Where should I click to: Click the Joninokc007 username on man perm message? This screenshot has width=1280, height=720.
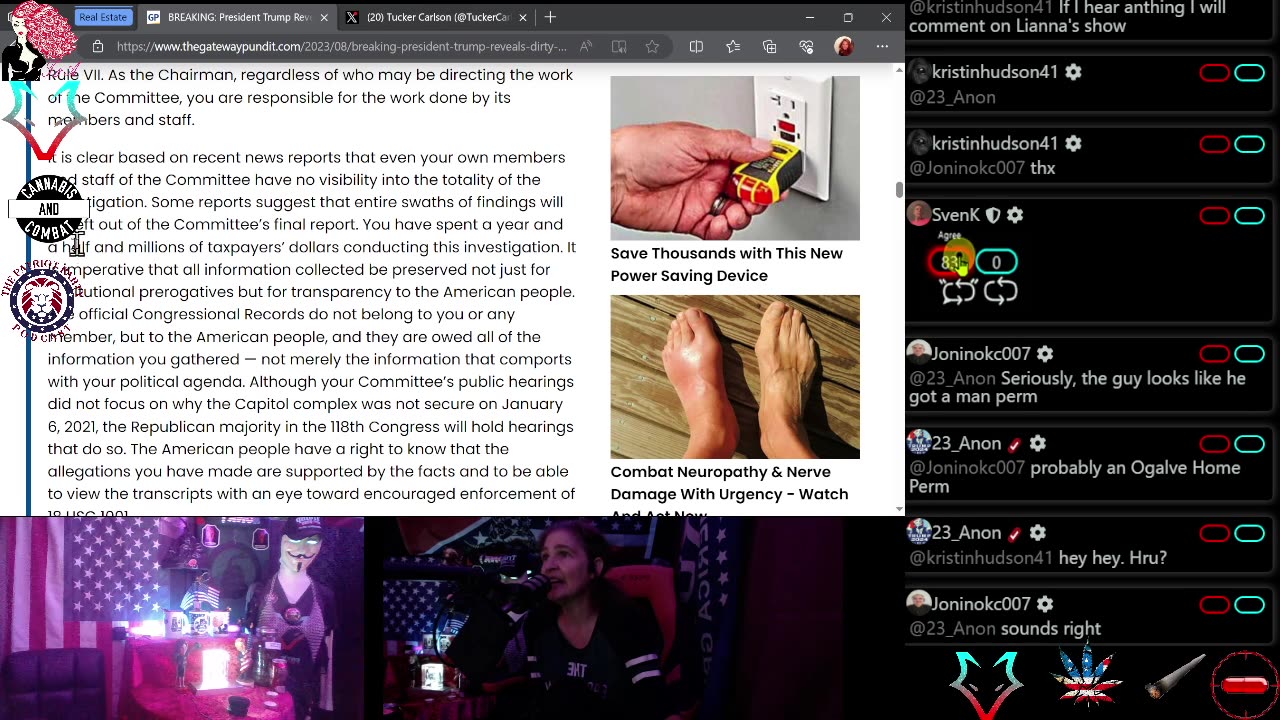pyautogui.click(x=980, y=354)
